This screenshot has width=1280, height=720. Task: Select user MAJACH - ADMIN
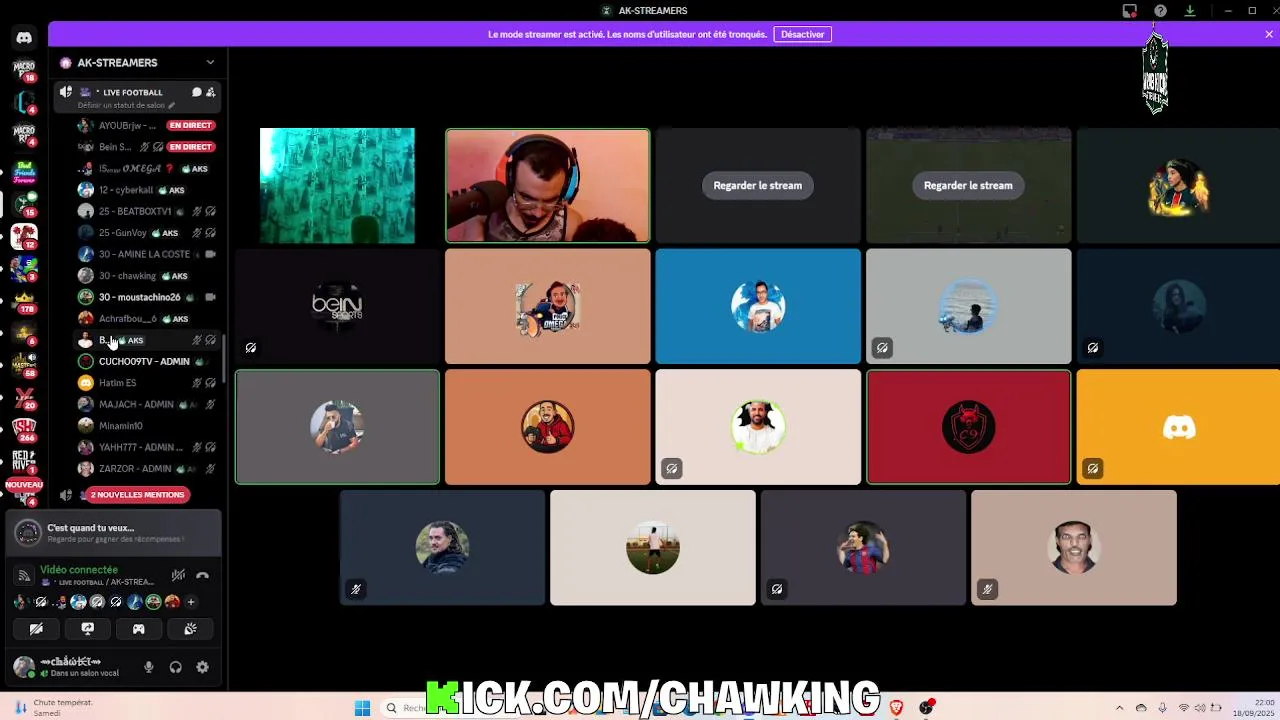147,404
